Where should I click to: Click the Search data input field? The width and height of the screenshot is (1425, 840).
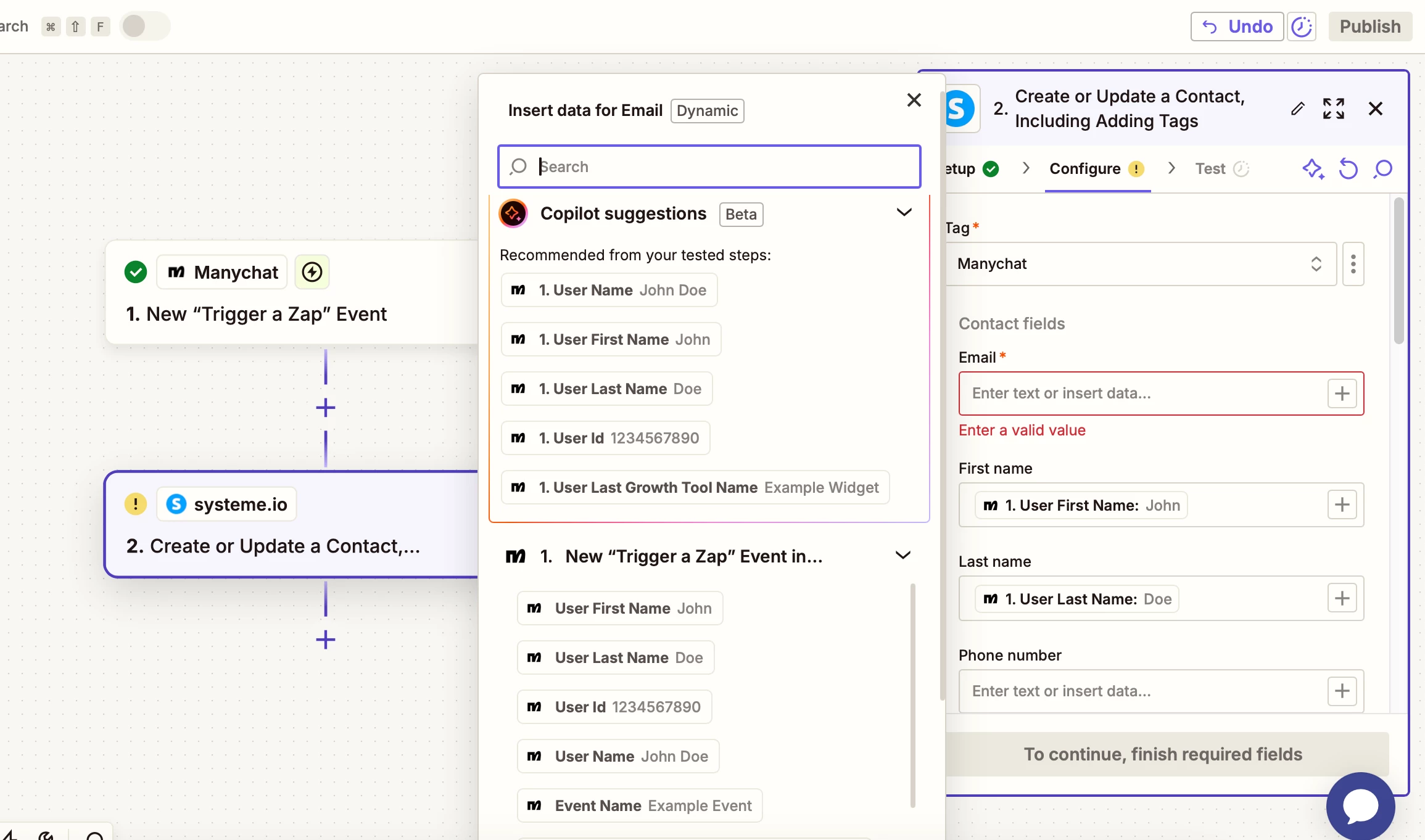pos(709,167)
